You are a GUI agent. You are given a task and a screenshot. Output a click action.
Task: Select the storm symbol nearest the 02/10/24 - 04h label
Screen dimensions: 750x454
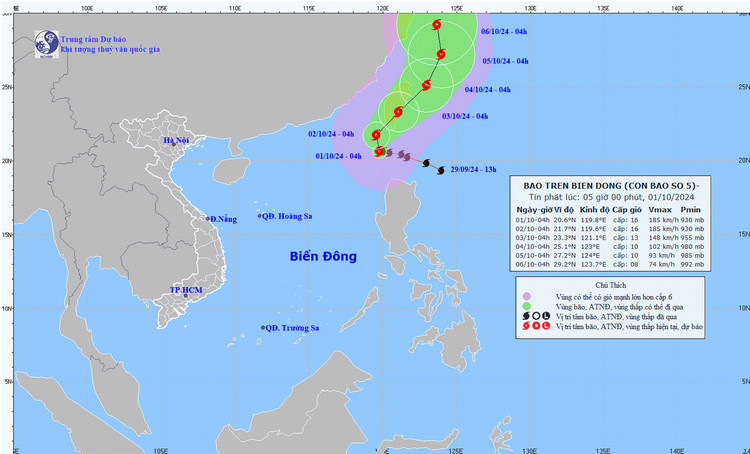pyautogui.click(x=376, y=134)
